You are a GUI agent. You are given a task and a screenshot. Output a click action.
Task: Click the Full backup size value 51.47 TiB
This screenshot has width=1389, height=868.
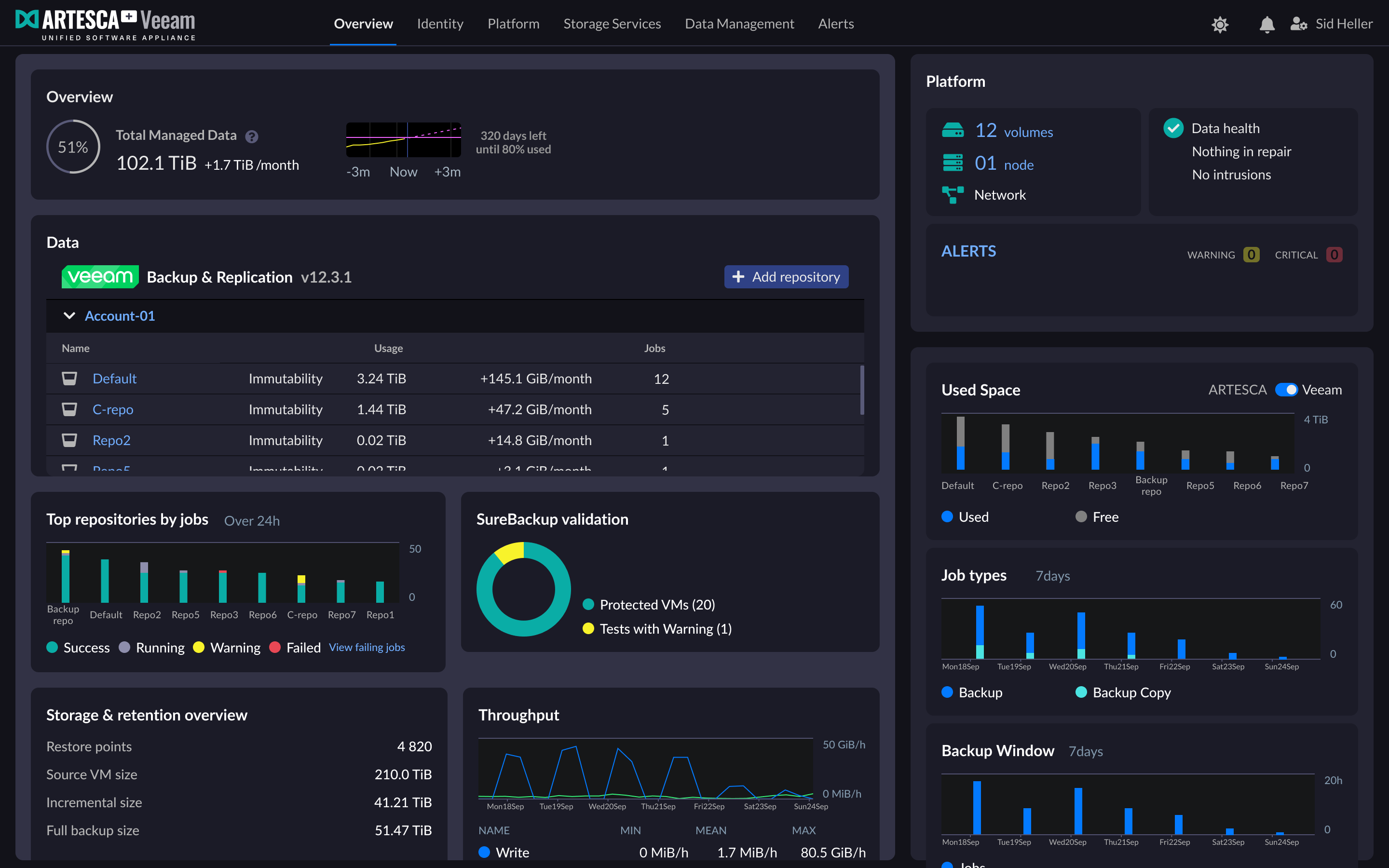click(x=403, y=830)
